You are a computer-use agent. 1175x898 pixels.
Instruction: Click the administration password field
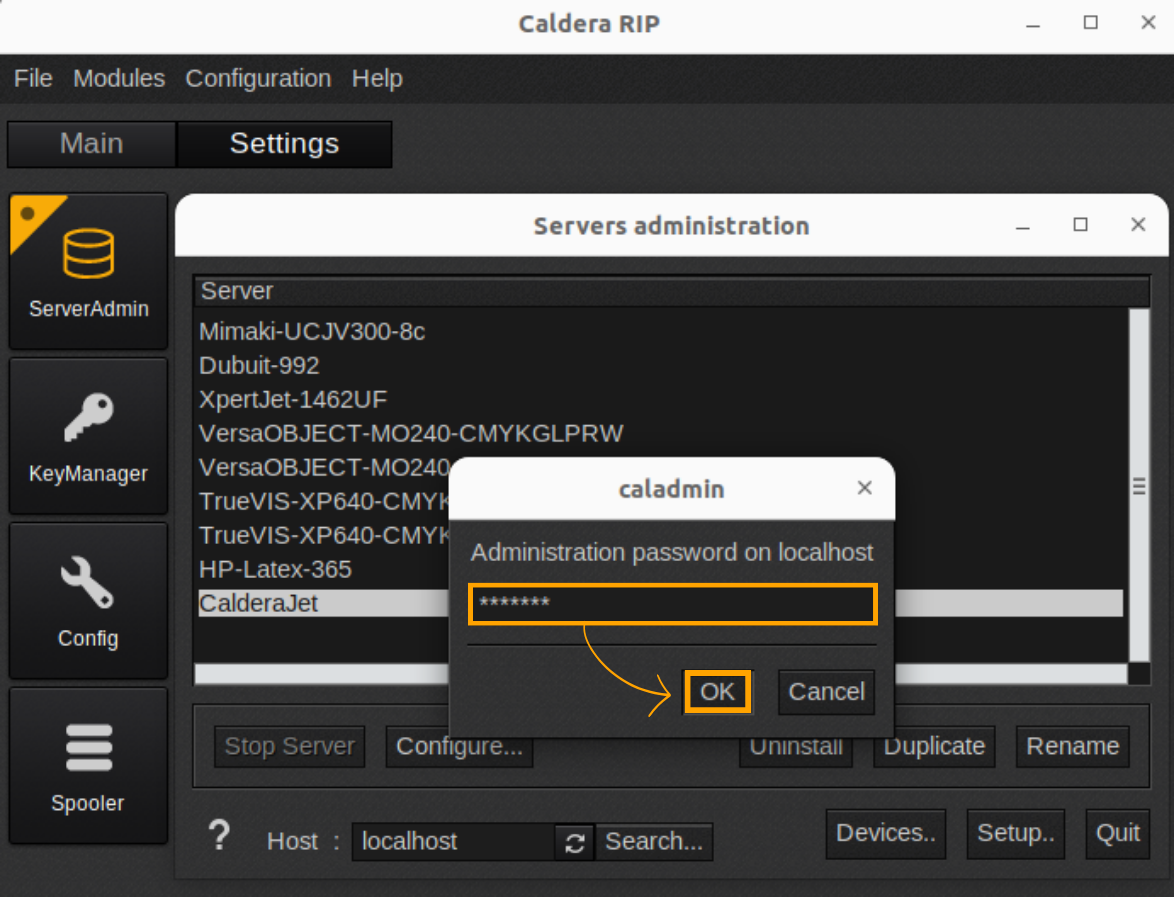click(672, 605)
